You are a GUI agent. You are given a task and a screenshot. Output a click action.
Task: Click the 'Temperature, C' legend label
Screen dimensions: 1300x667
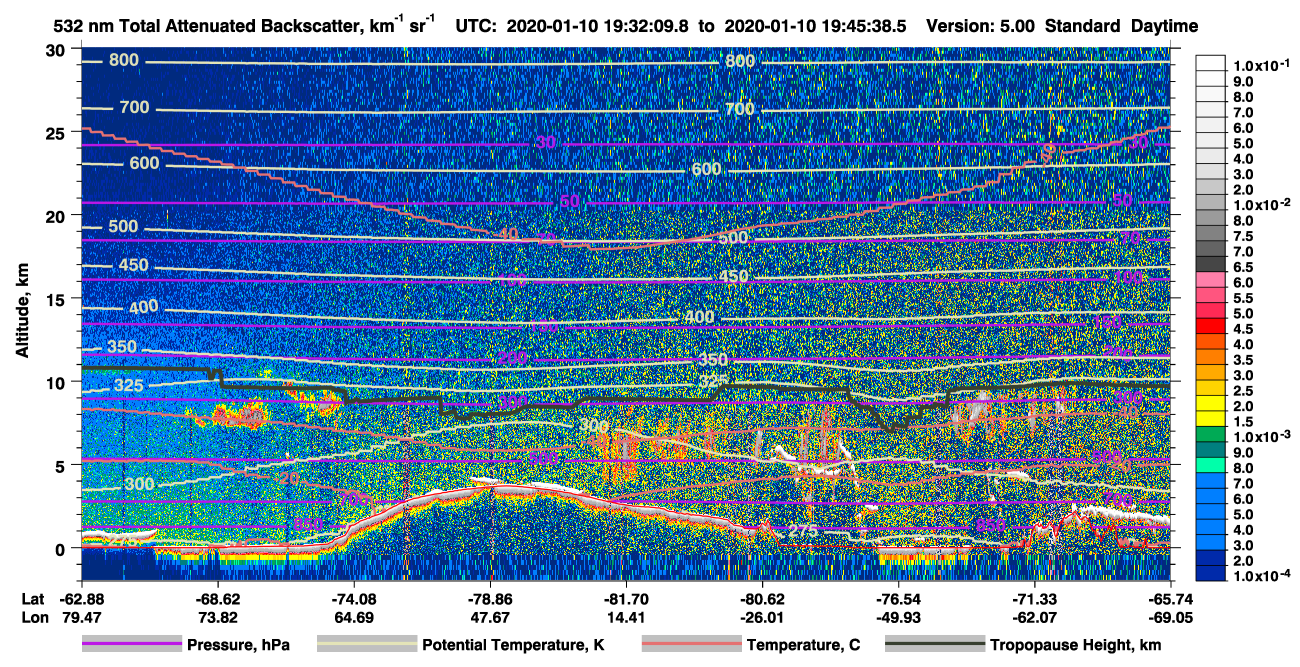[x=803, y=645]
